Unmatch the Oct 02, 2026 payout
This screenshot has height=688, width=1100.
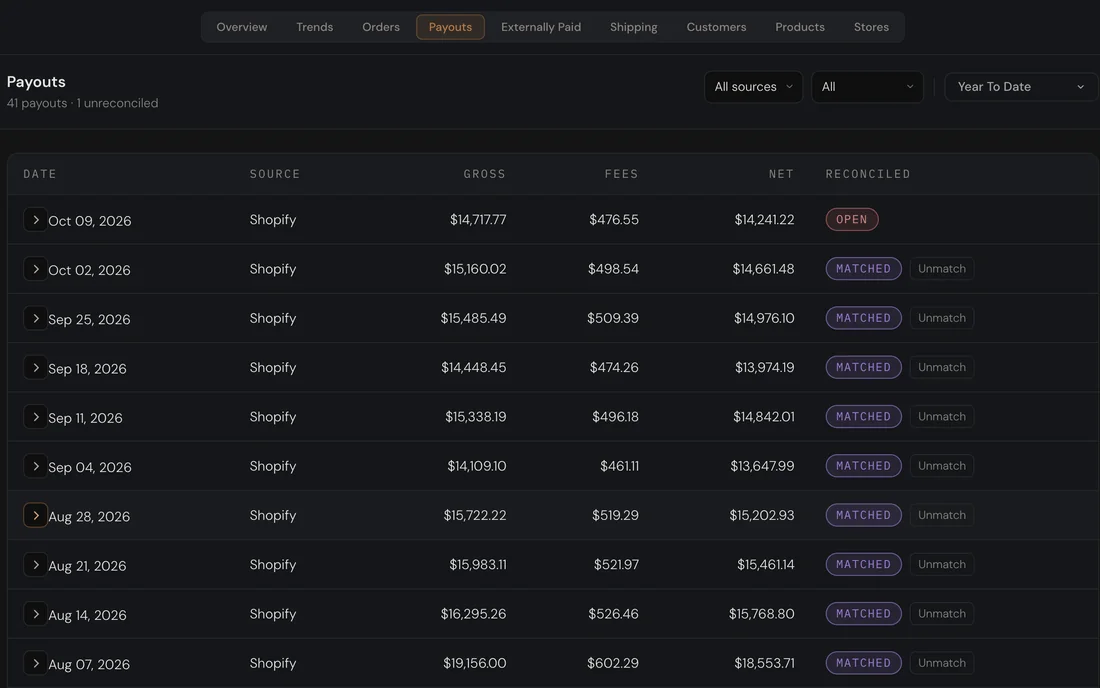(x=941, y=269)
